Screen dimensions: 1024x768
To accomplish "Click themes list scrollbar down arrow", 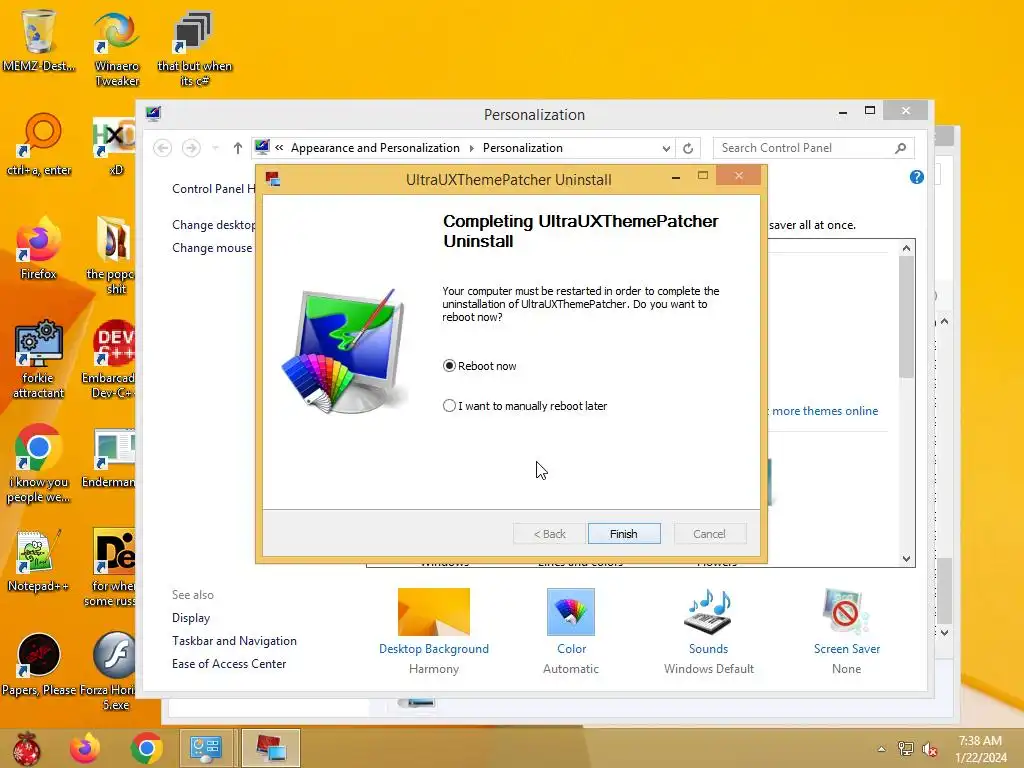I will click(x=906, y=558).
